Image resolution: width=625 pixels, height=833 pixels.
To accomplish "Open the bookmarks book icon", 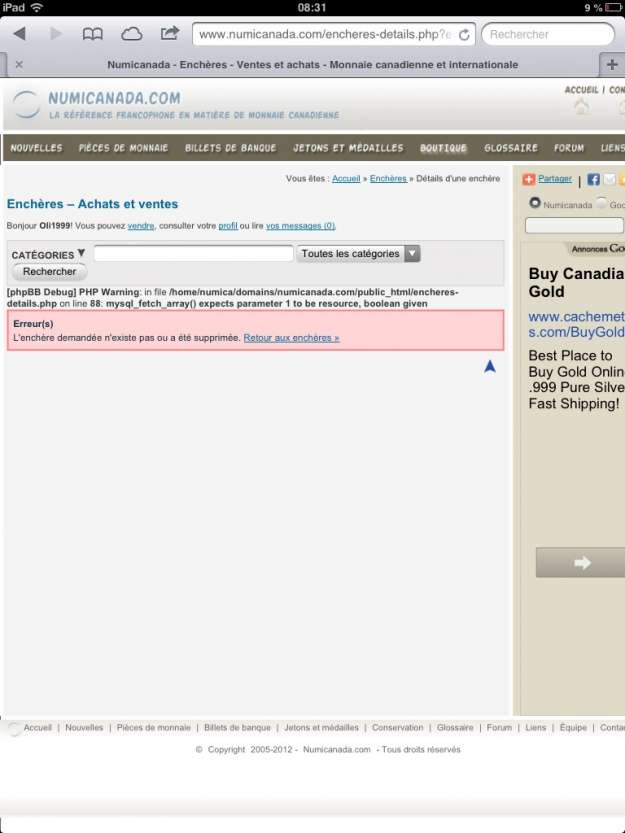I will point(92,34).
